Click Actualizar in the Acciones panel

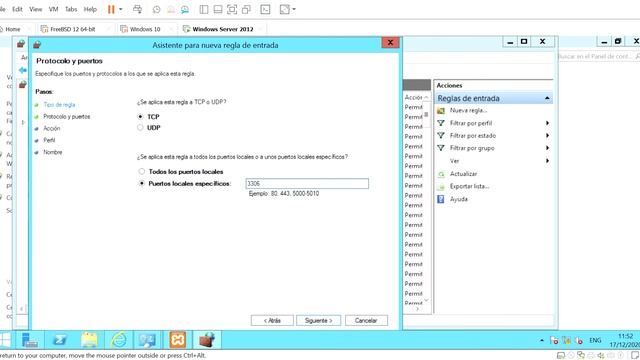click(x=463, y=174)
